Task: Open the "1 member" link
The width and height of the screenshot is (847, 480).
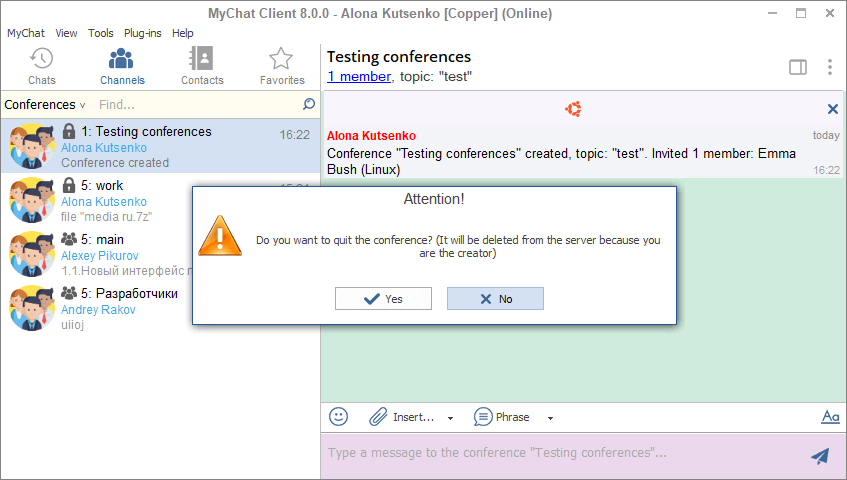Action: (x=359, y=76)
